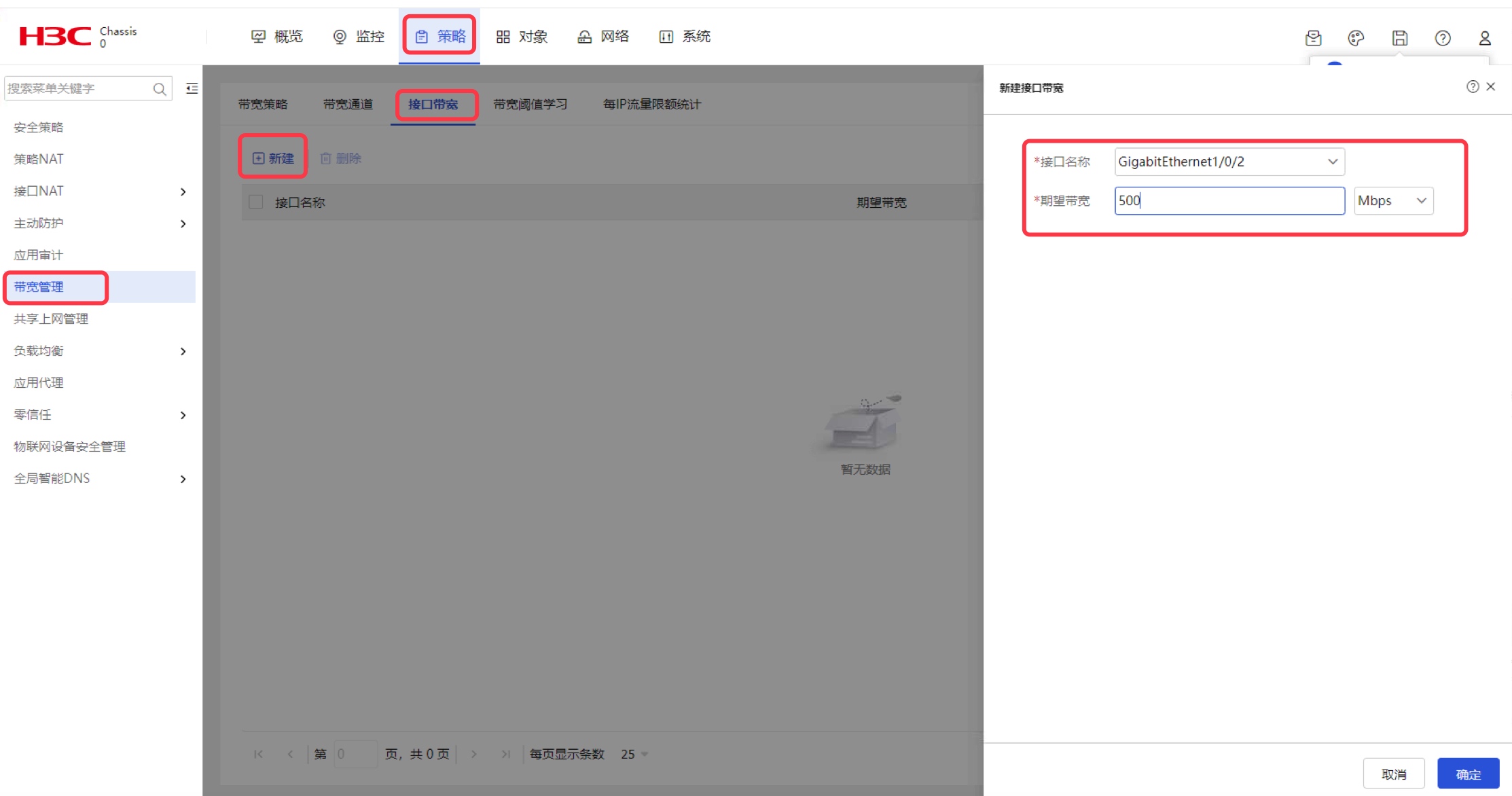Screen dimensions: 1512x796
Task: Go to the next page
Action: (x=473, y=754)
